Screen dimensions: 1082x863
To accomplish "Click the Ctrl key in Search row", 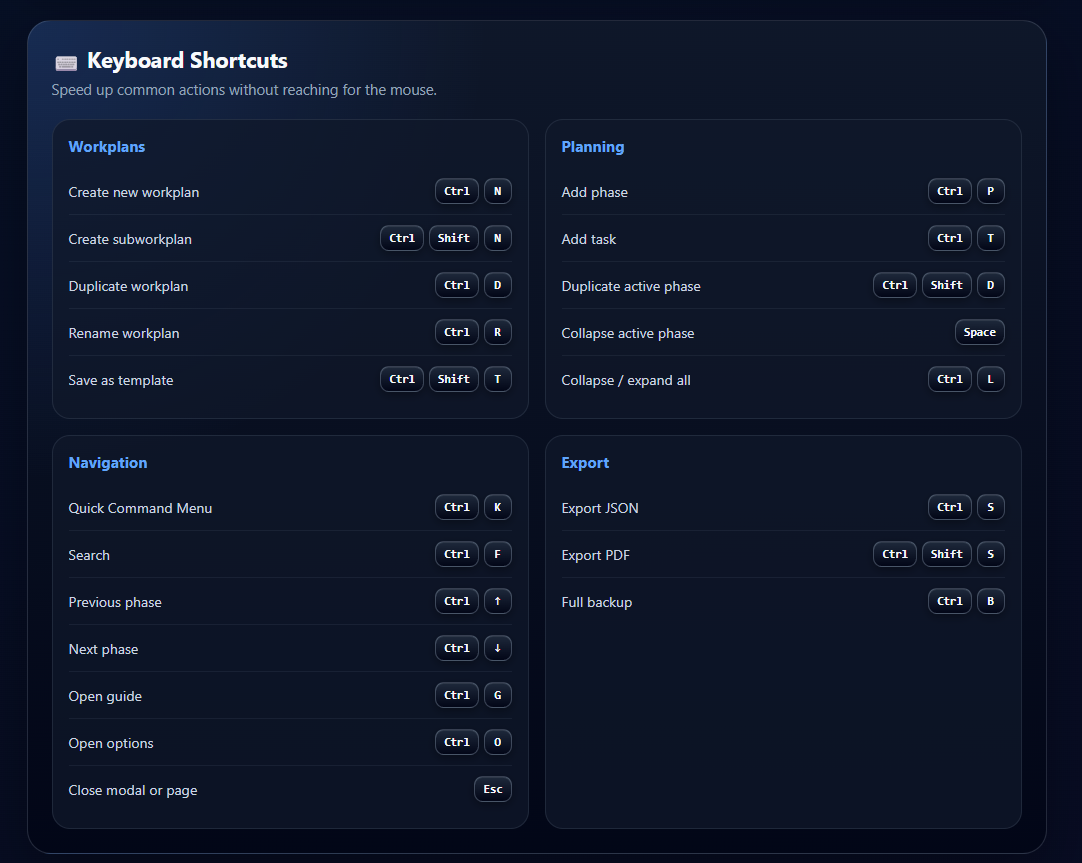I will [x=457, y=554].
